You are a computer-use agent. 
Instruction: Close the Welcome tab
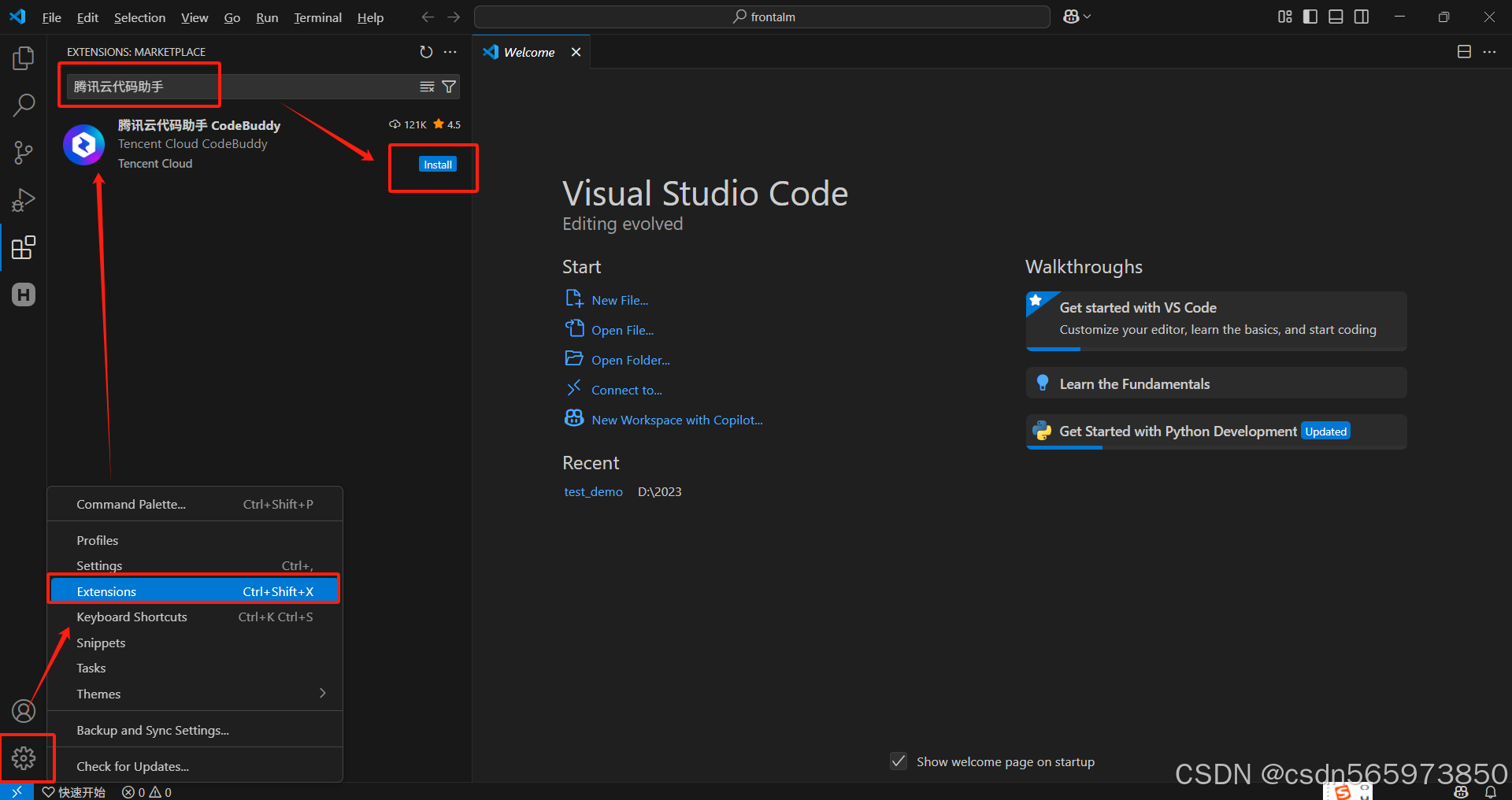576,52
